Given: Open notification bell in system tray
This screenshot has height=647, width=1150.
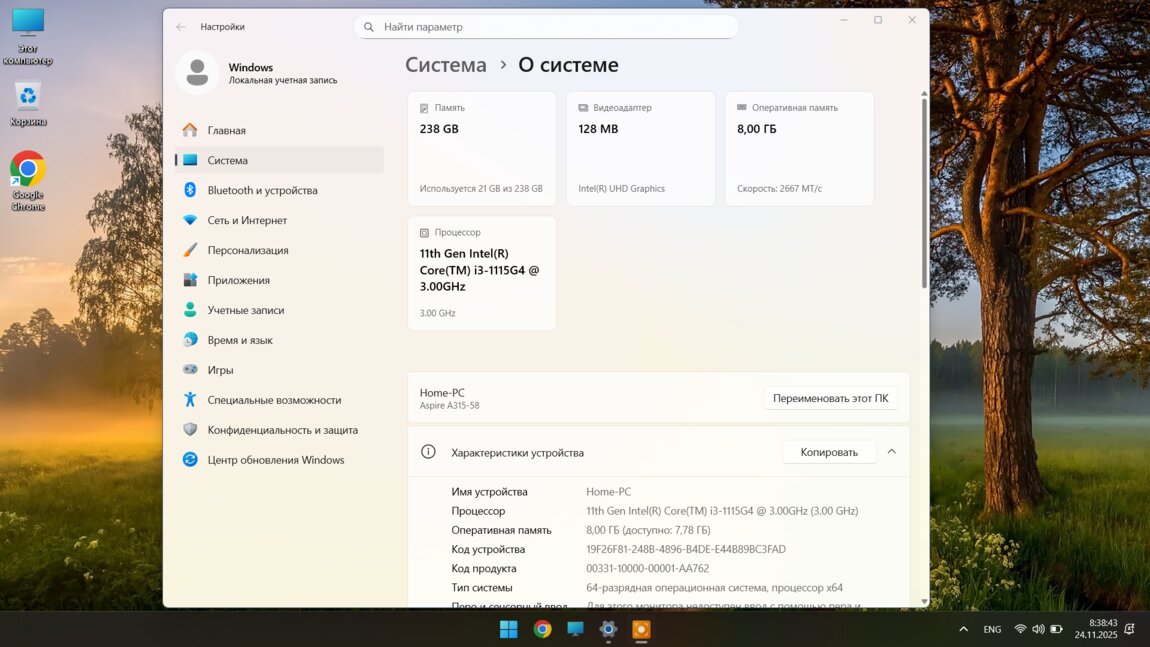Looking at the screenshot, I should point(1129,629).
